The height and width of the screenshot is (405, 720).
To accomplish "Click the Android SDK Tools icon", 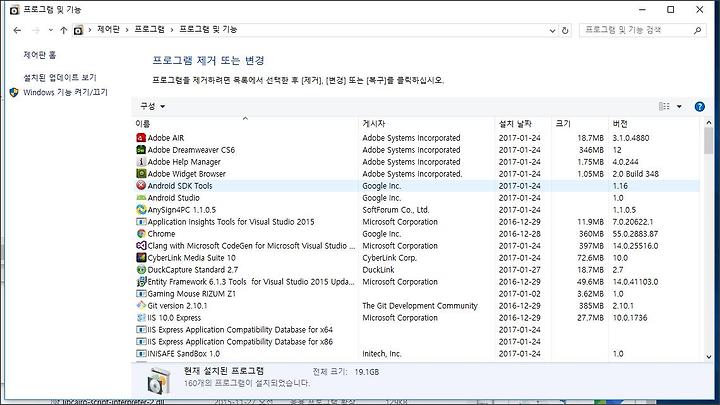I will (141, 186).
